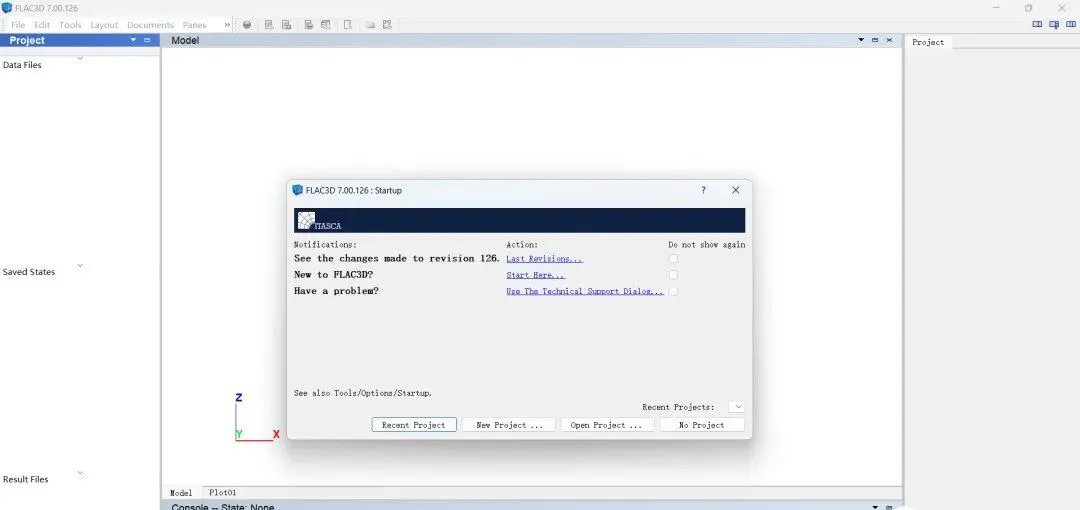Click the XYZ axis triad in the Model view
The width and height of the screenshot is (1080, 510).
click(x=256, y=417)
